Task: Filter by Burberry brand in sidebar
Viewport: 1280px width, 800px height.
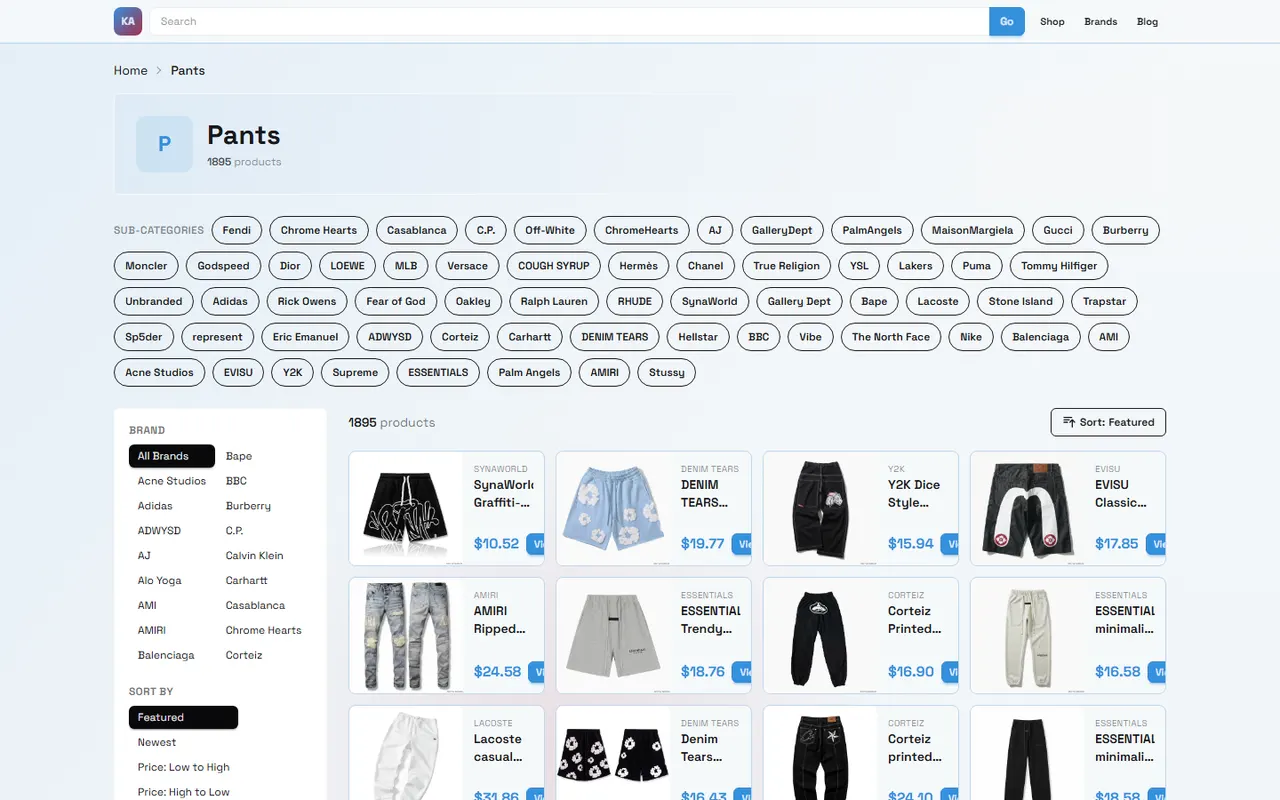Action: [x=248, y=506]
